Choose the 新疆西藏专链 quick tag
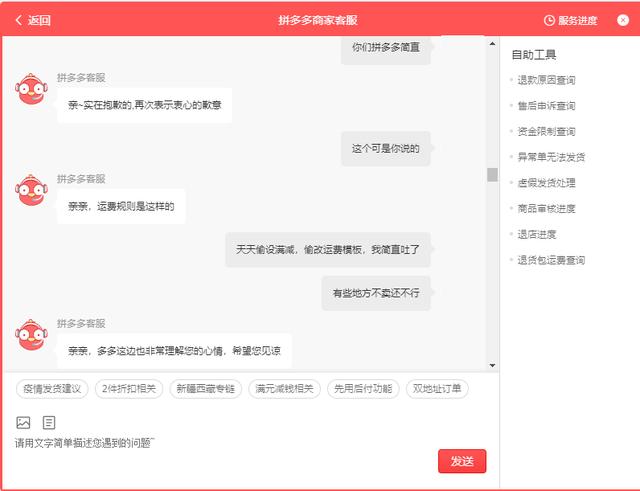640x491 pixels. (206, 389)
